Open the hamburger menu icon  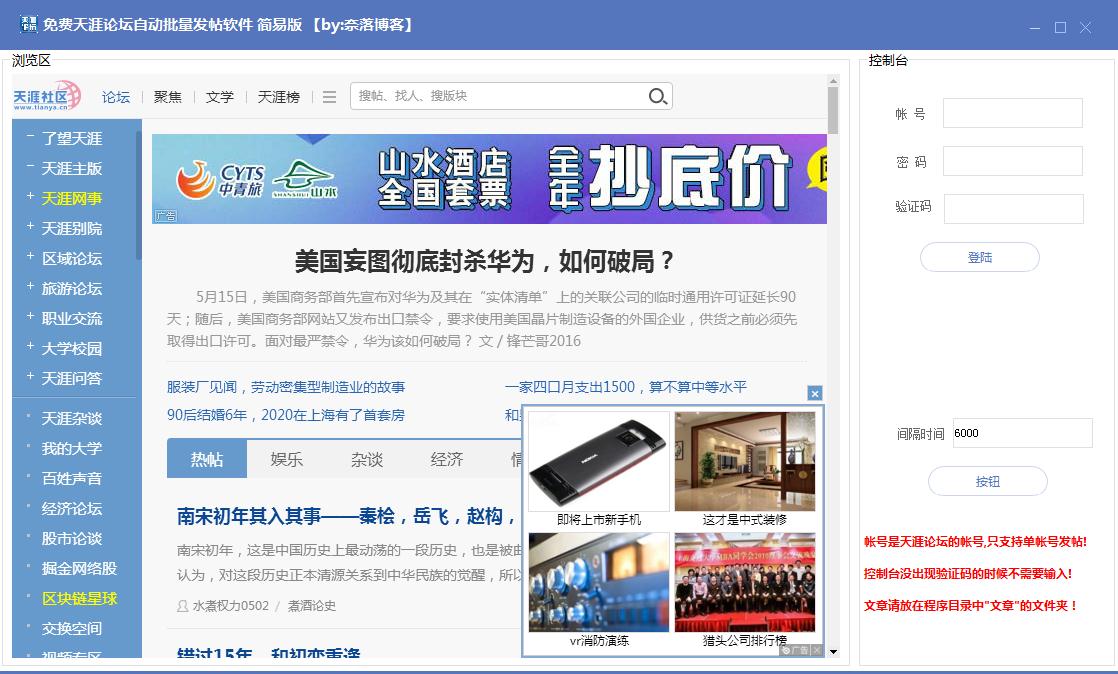329,97
